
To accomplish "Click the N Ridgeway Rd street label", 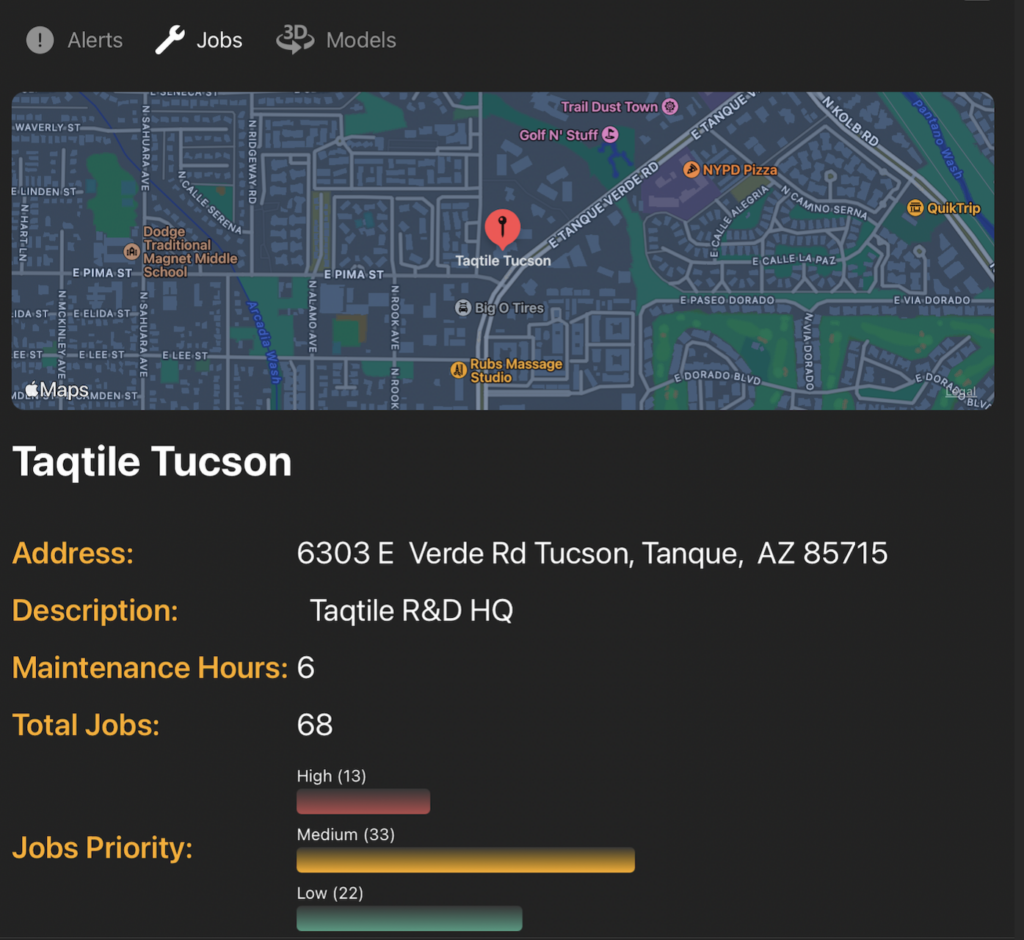I will tap(252, 162).
